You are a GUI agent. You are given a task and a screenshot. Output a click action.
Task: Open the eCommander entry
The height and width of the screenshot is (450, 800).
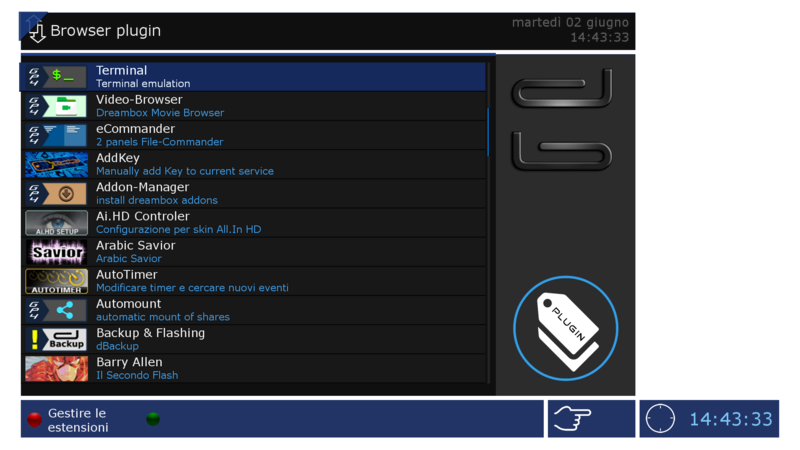253,135
